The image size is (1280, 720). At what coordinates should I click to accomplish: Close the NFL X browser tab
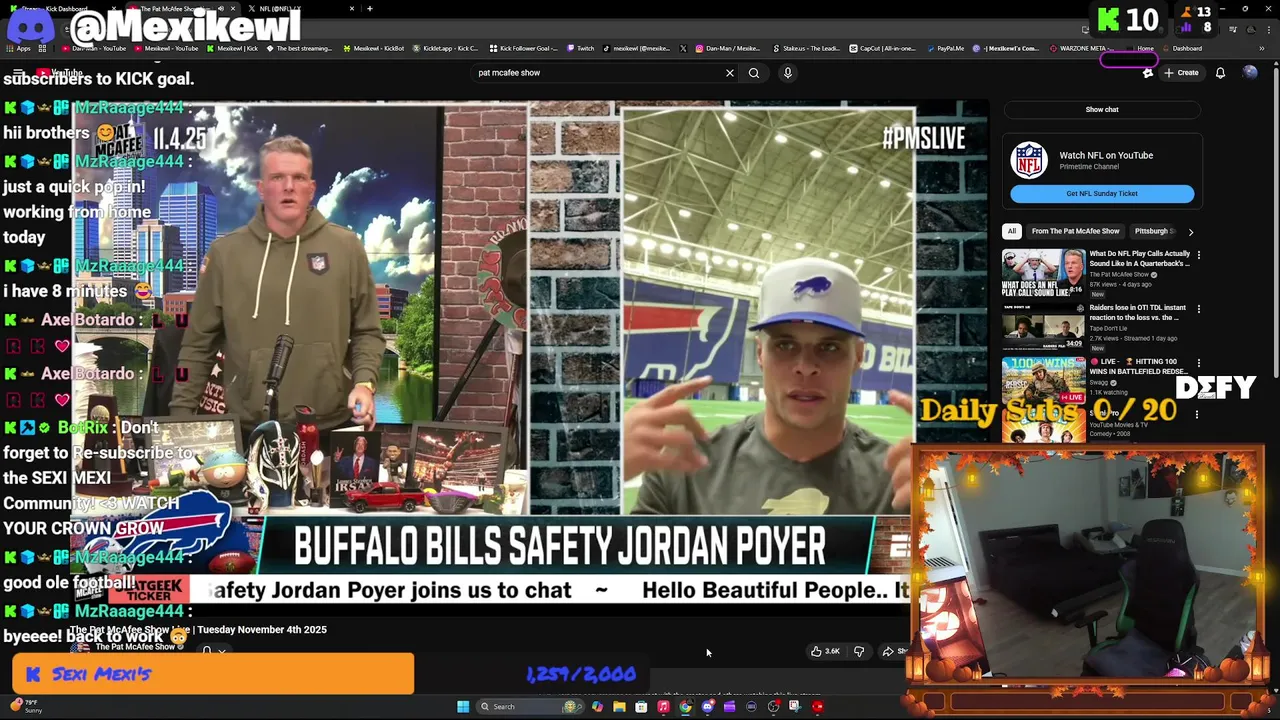pyautogui.click(x=352, y=9)
